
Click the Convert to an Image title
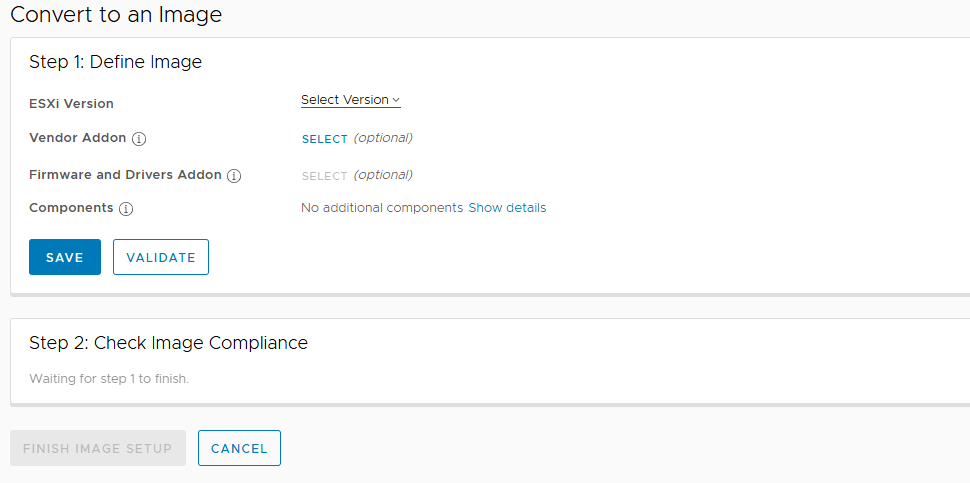(116, 14)
